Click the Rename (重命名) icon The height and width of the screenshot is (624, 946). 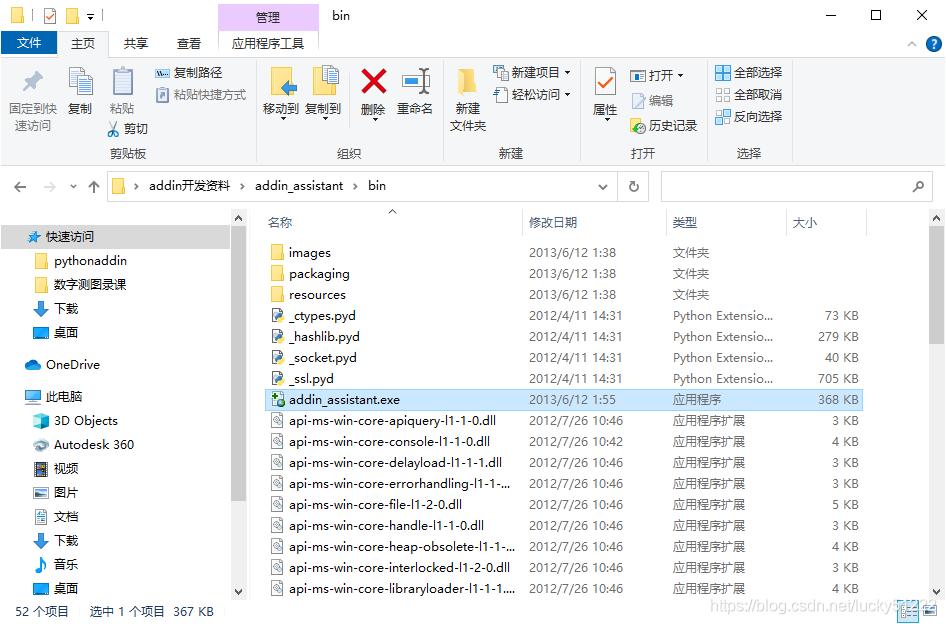[x=415, y=81]
